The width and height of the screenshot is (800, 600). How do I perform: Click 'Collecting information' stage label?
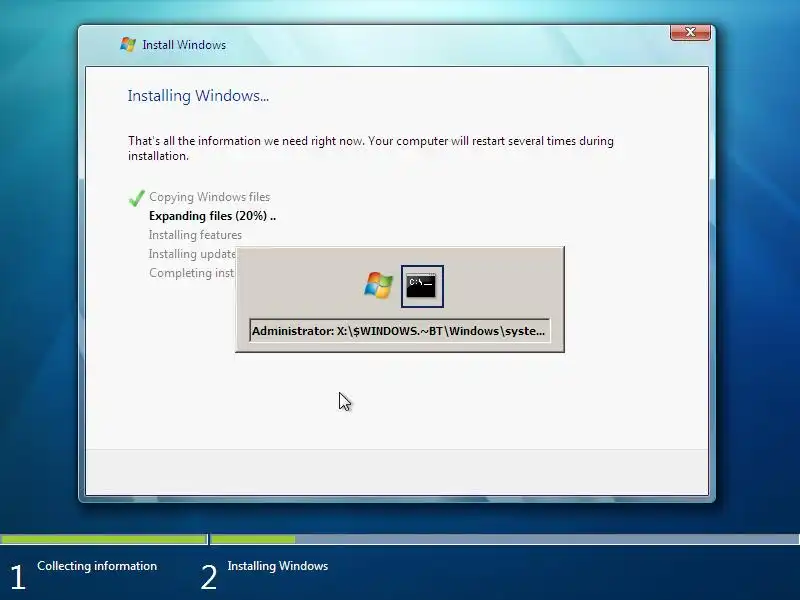pyautogui.click(x=97, y=566)
